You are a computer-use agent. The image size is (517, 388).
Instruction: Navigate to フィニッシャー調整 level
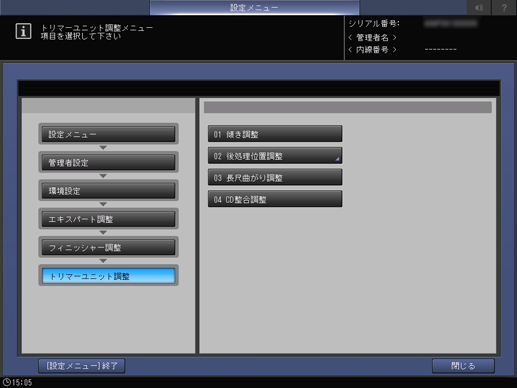click(x=108, y=247)
